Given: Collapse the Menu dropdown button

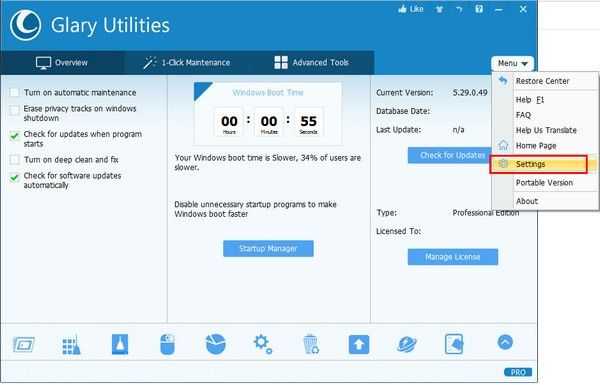Looking at the screenshot, I should [x=512, y=63].
